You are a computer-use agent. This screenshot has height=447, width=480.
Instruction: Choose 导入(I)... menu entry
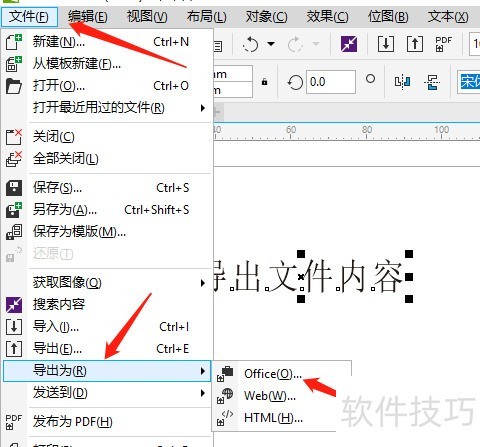pyautogui.click(x=107, y=327)
